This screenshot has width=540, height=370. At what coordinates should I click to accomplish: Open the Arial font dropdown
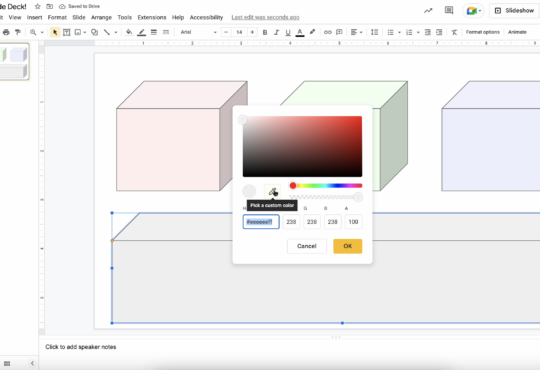coord(198,32)
